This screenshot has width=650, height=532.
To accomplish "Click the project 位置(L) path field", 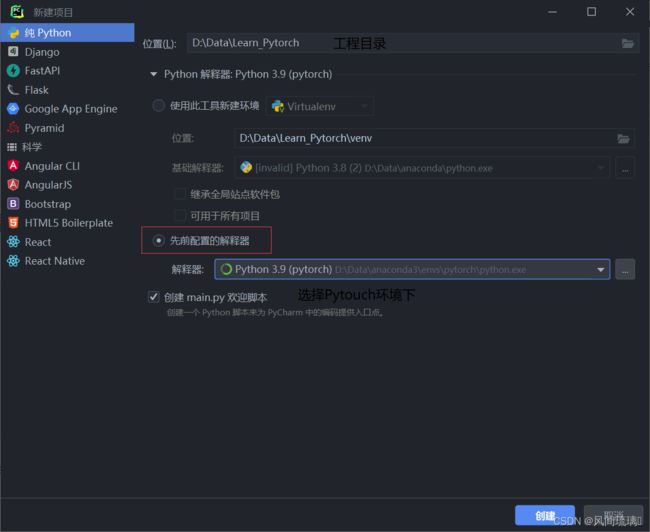I will click(413, 43).
